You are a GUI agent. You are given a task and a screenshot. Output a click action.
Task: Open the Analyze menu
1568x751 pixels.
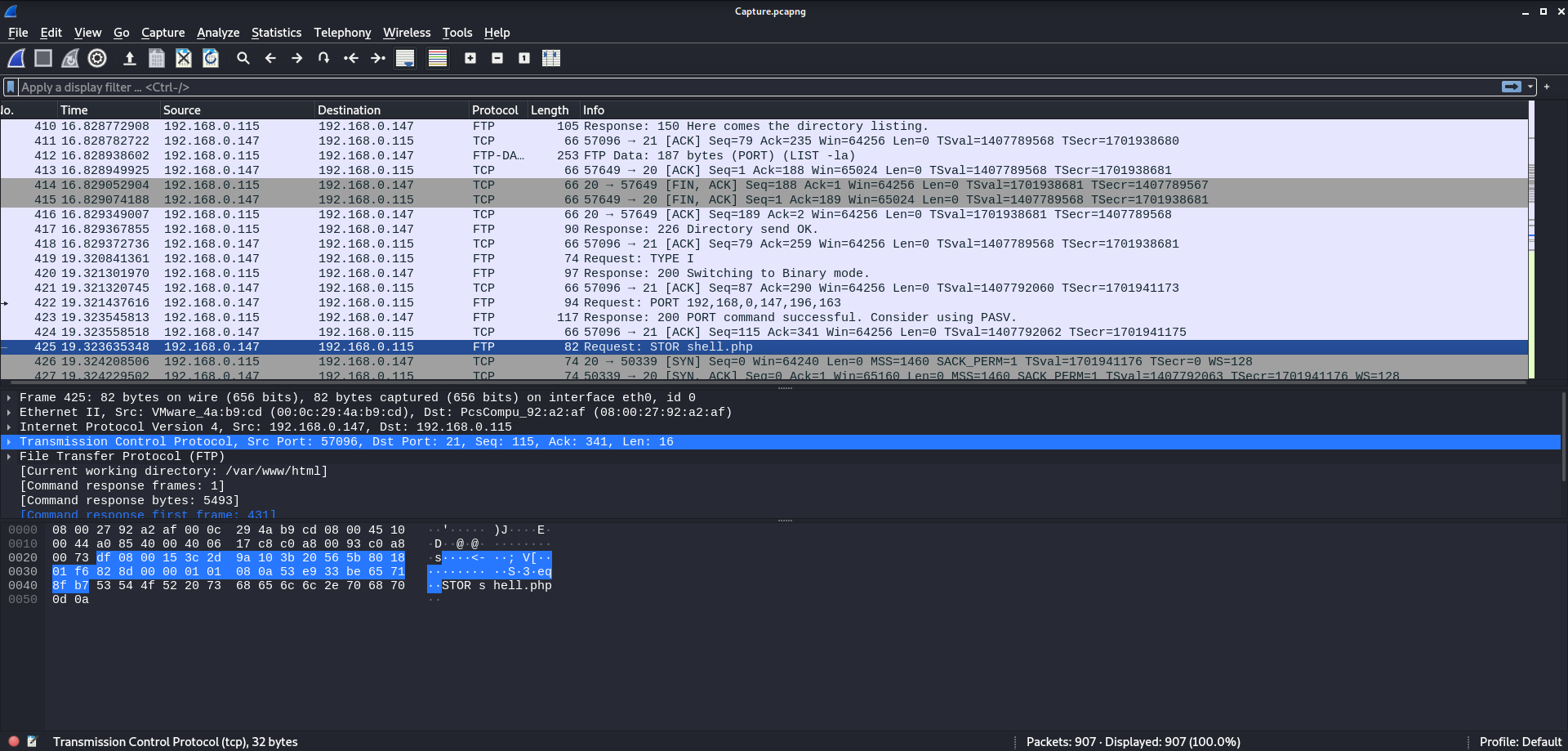point(218,33)
